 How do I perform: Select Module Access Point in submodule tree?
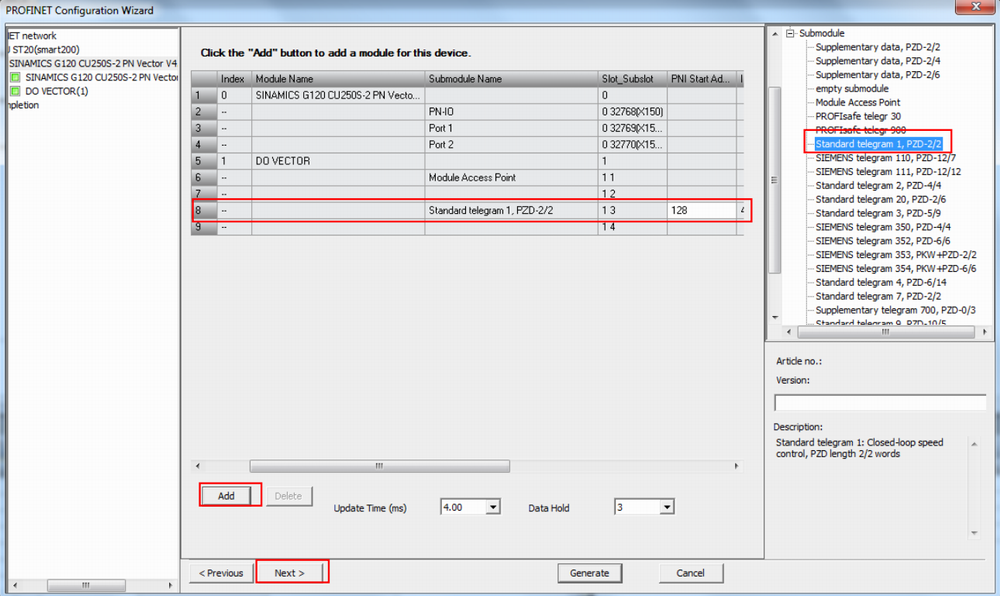[x=857, y=102]
